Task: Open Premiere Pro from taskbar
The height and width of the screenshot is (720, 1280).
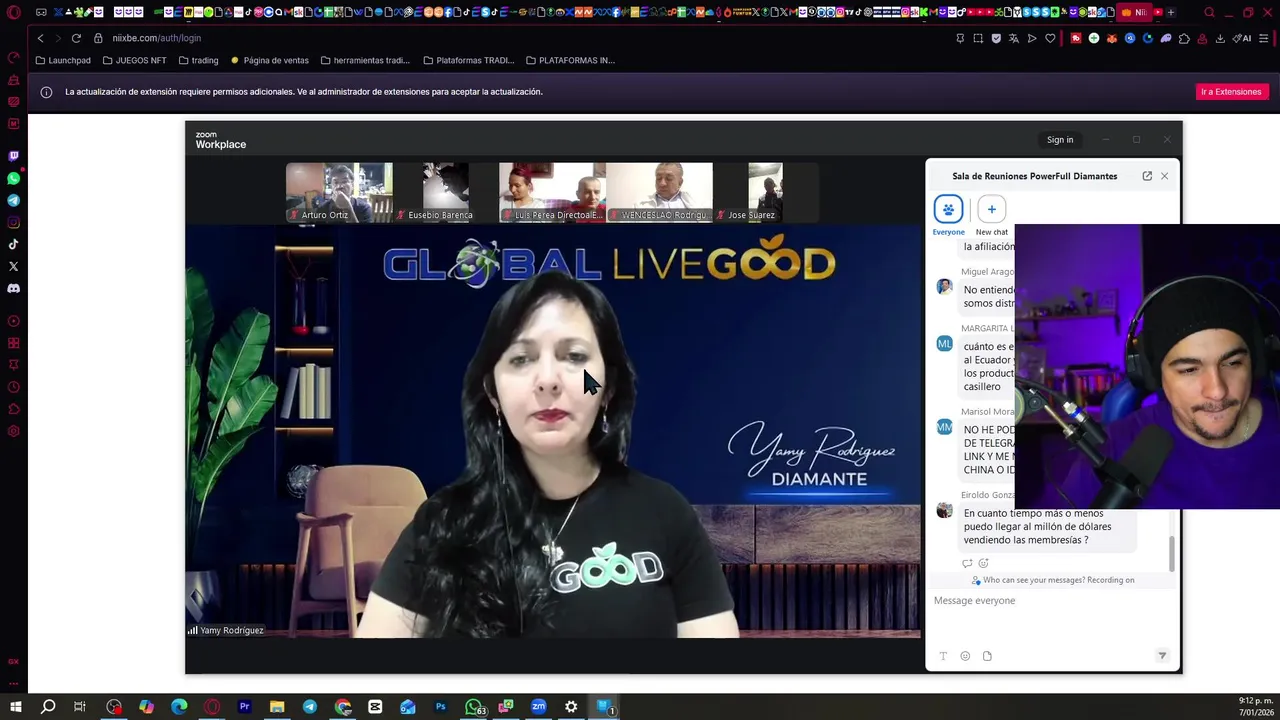Action: click(x=244, y=707)
